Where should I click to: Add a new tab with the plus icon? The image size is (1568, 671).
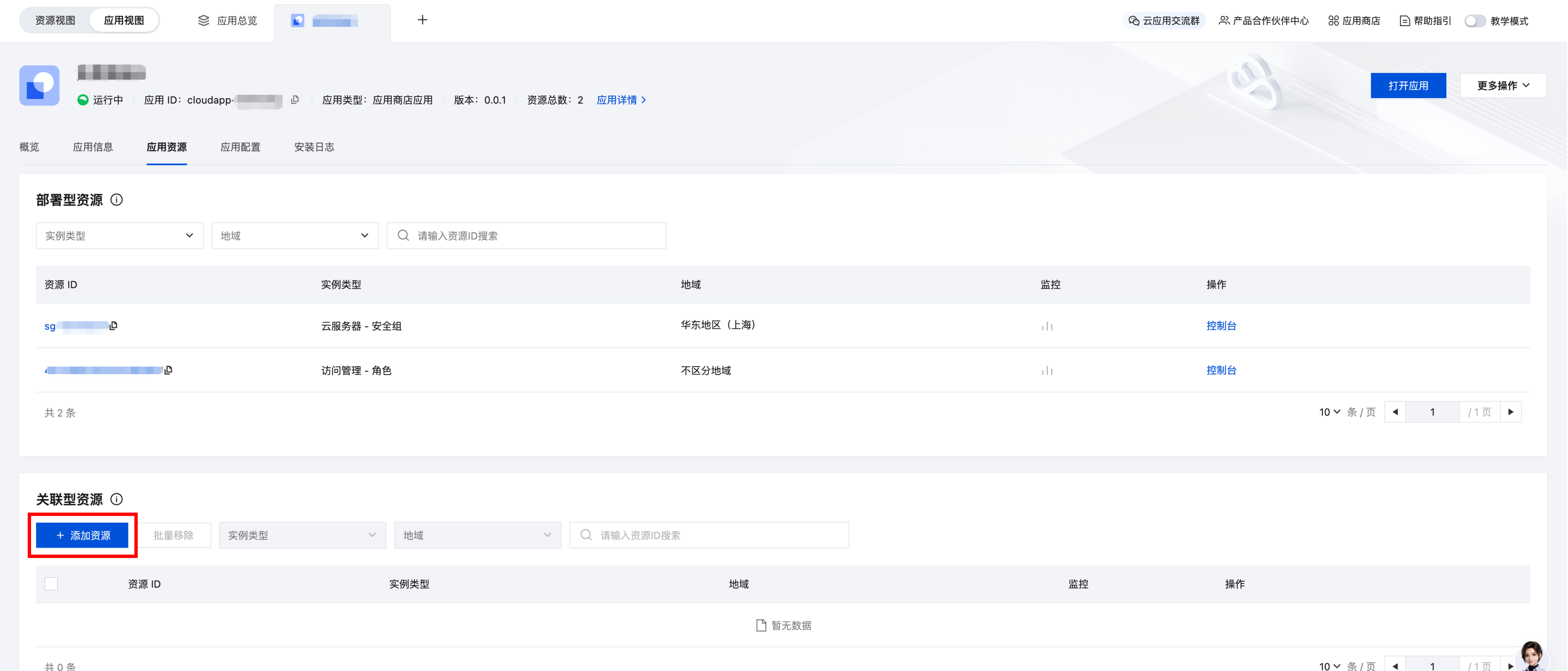pyautogui.click(x=422, y=20)
